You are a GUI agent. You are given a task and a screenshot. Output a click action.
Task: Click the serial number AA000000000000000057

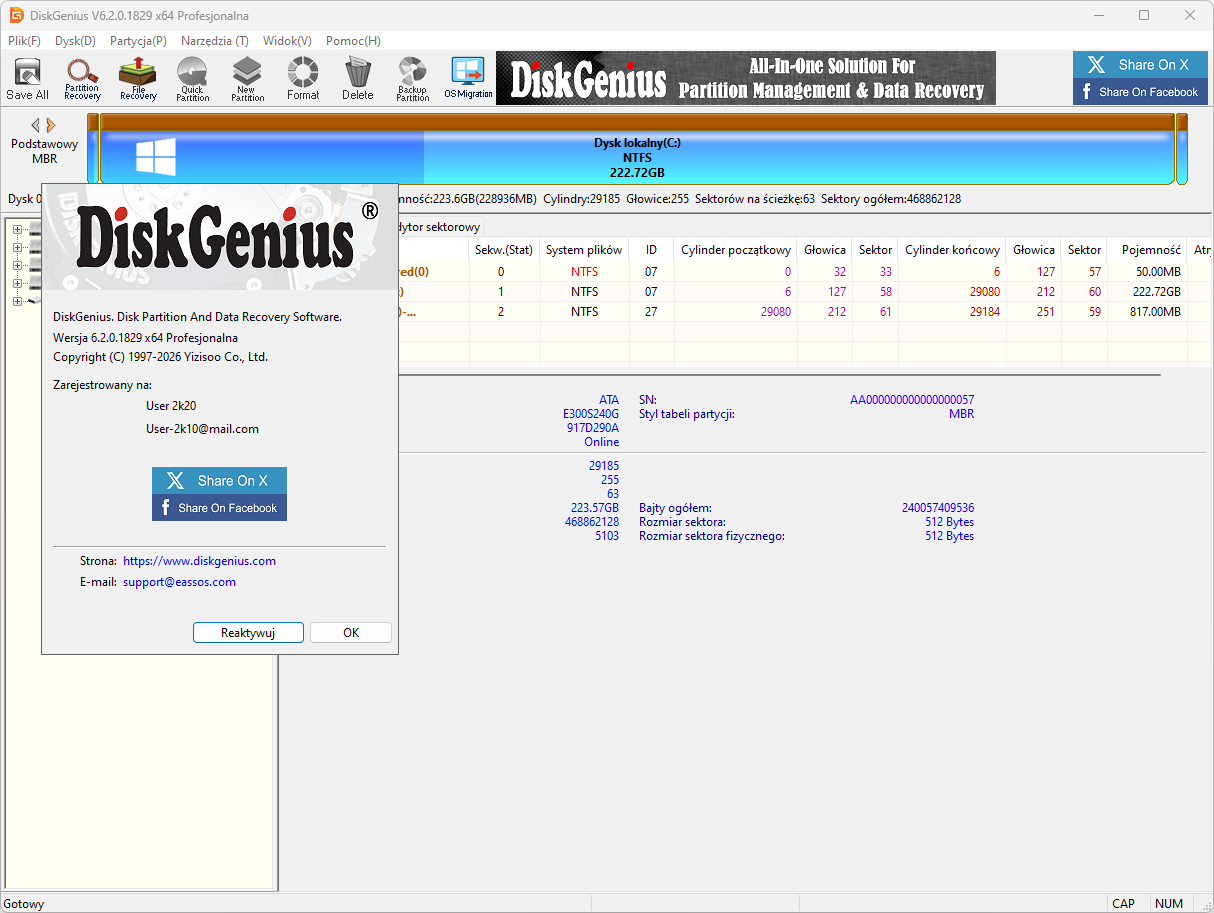click(912, 400)
